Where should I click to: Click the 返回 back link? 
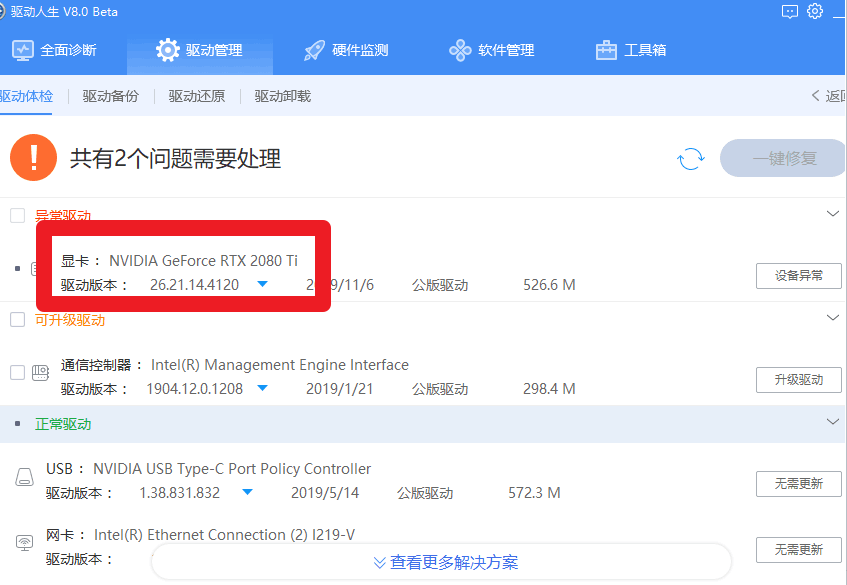[829, 96]
